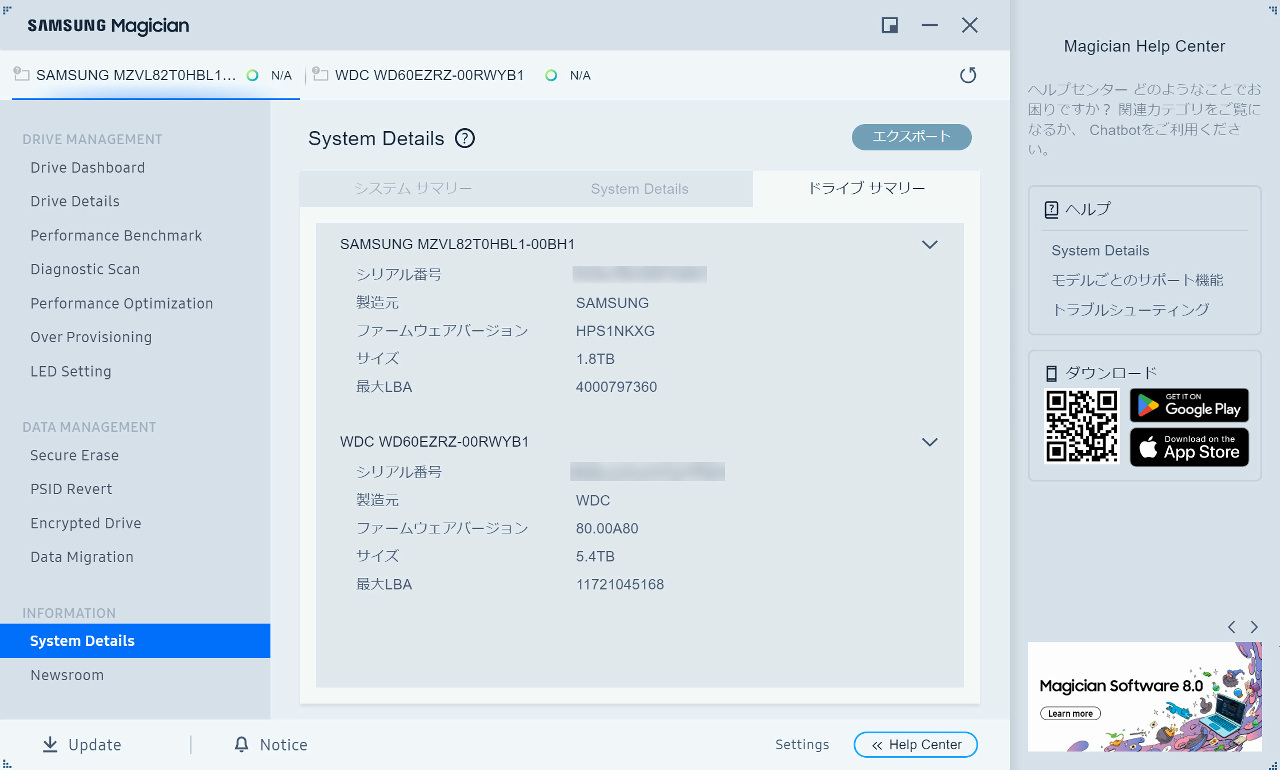Collapse the WDC WD60EZRZ-00RWYB1 section
The image size is (1280, 770).
coord(929,442)
